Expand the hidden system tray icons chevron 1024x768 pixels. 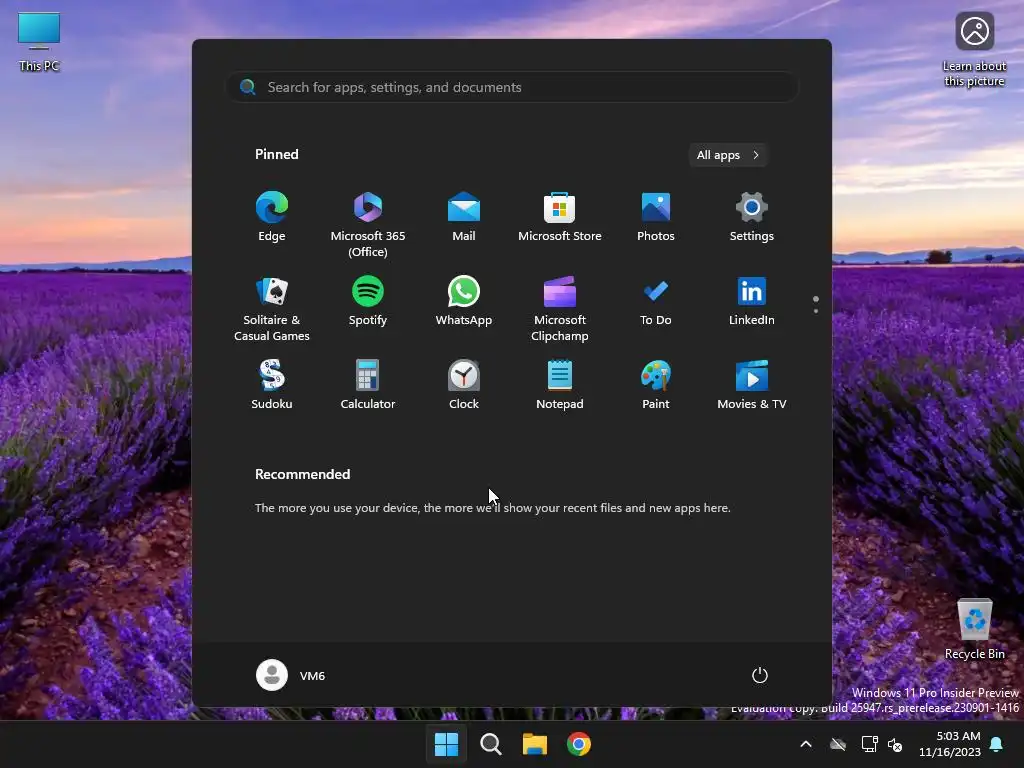(x=806, y=744)
